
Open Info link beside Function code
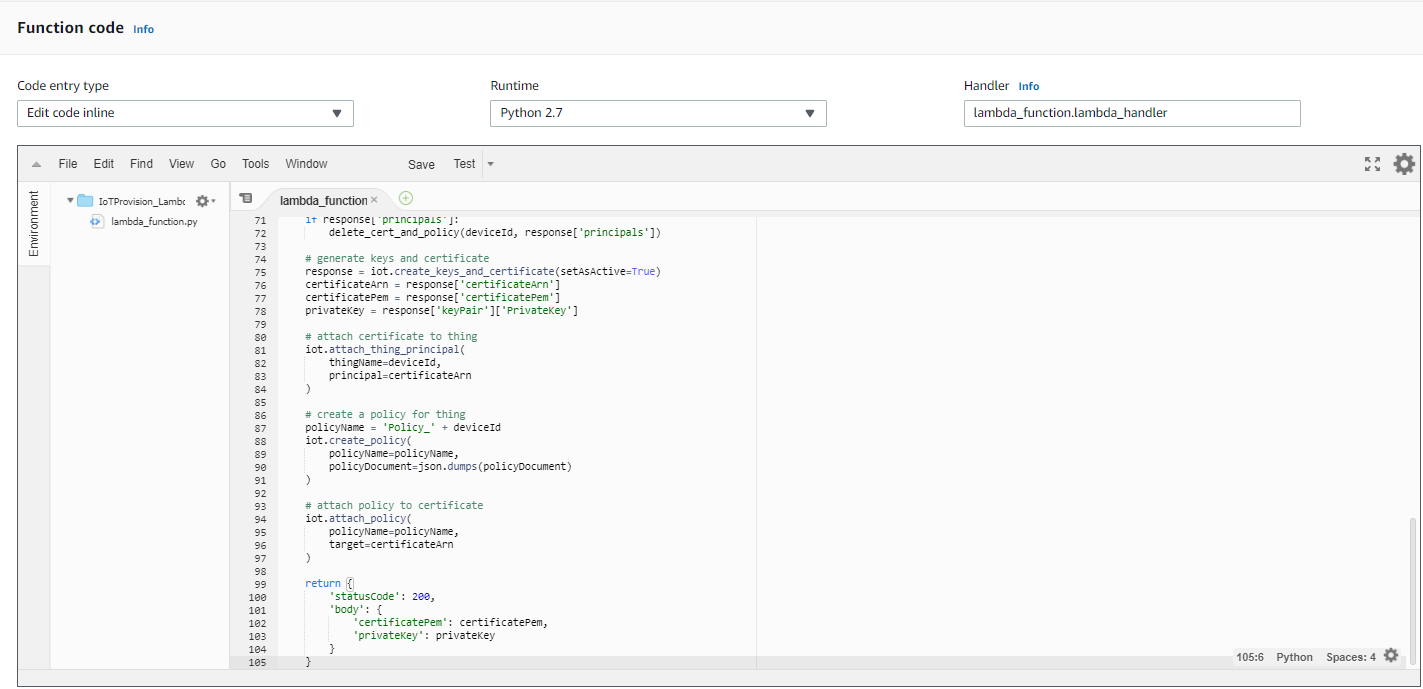(144, 30)
